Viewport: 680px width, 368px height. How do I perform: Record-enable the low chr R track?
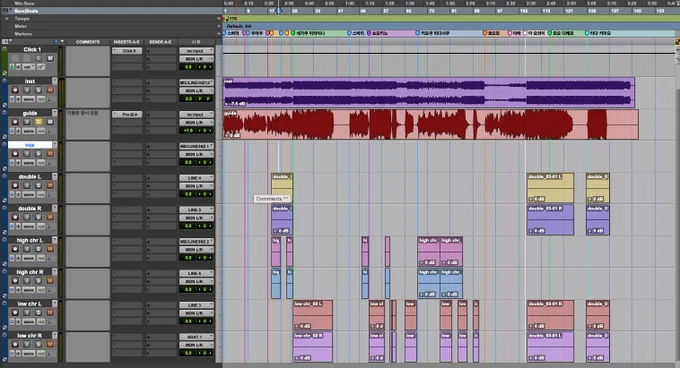pos(15,344)
